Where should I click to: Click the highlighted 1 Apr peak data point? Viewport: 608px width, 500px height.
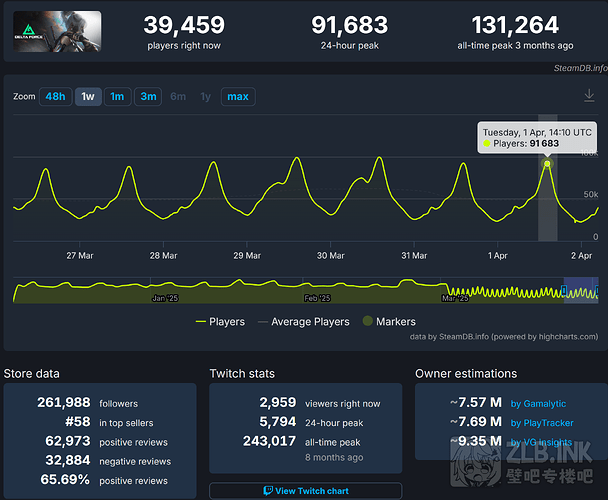point(547,164)
